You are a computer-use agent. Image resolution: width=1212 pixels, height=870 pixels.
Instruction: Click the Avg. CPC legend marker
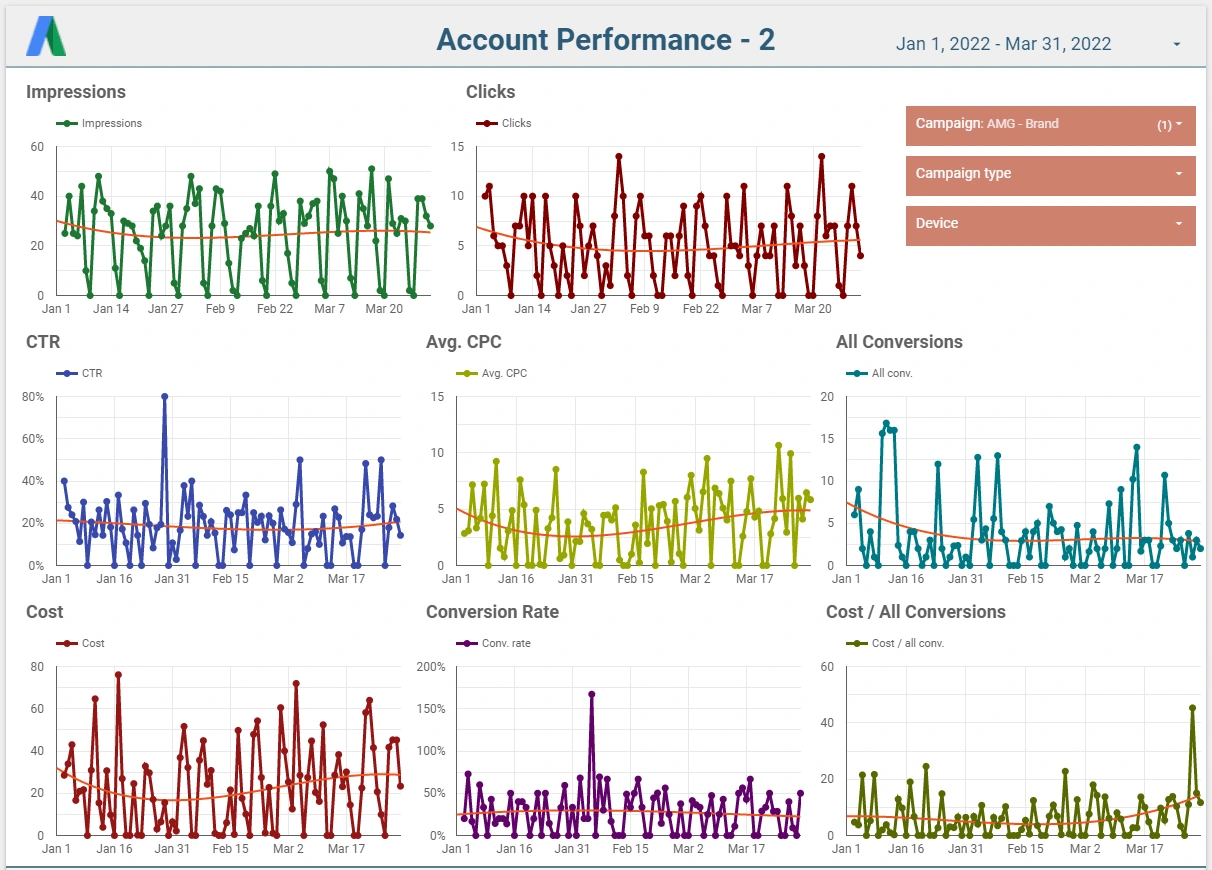[467, 374]
